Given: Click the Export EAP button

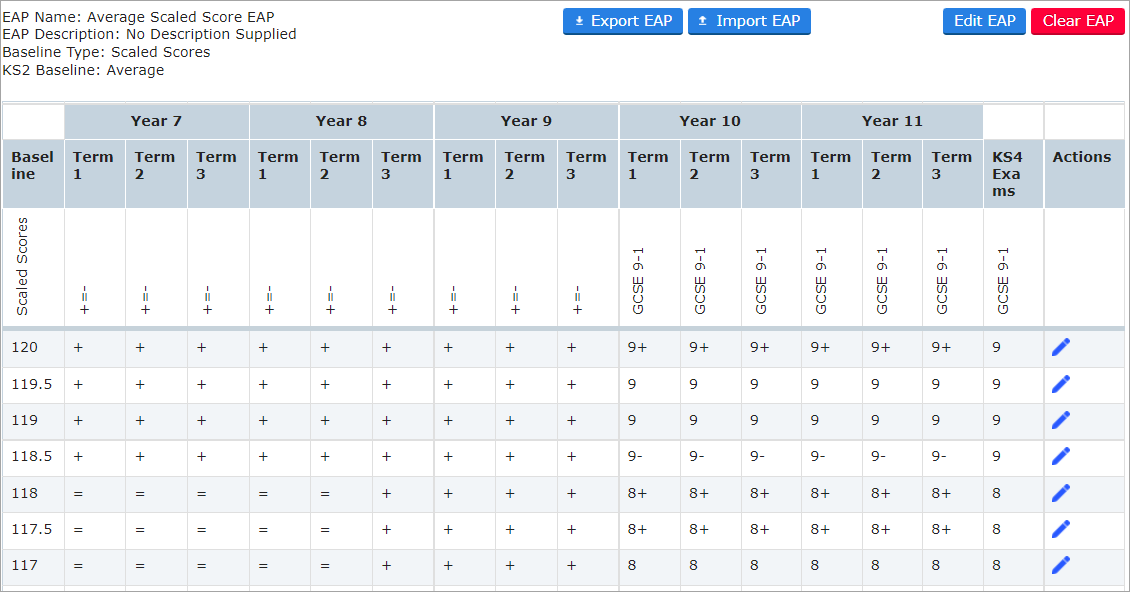Looking at the screenshot, I should click(x=622, y=20).
